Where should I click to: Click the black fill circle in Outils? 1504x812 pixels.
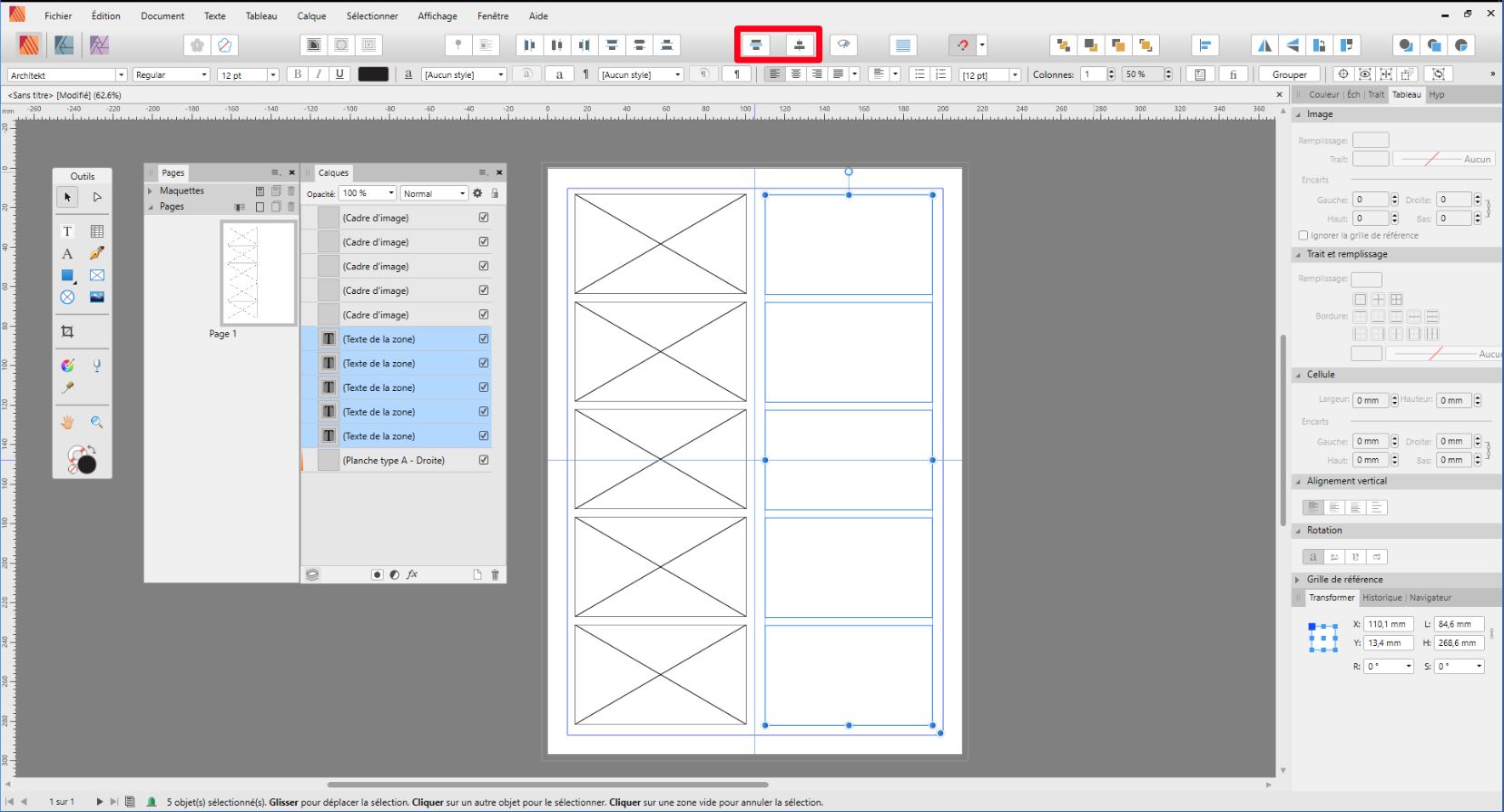coord(86,465)
